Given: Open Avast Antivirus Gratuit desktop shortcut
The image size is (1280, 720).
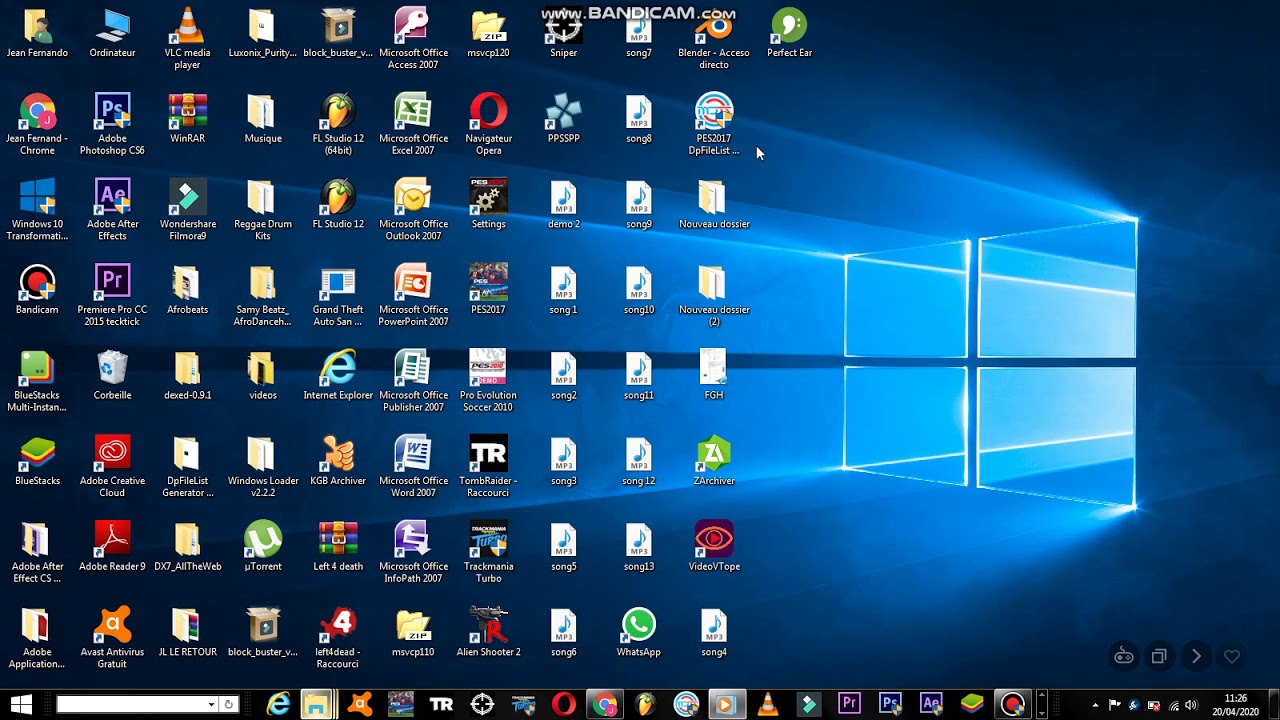Looking at the screenshot, I should tap(112, 638).
